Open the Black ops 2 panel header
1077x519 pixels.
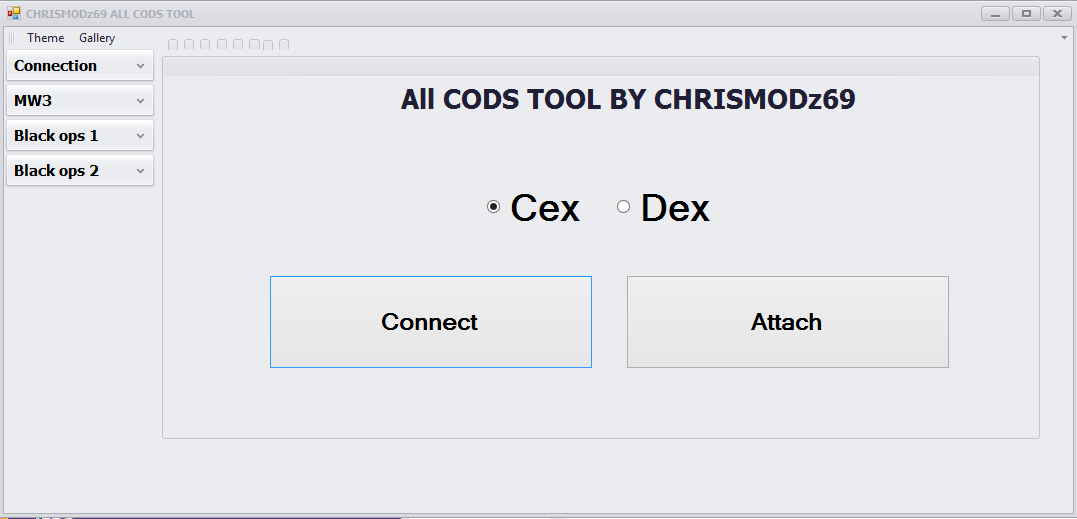[x=80, y=170]
